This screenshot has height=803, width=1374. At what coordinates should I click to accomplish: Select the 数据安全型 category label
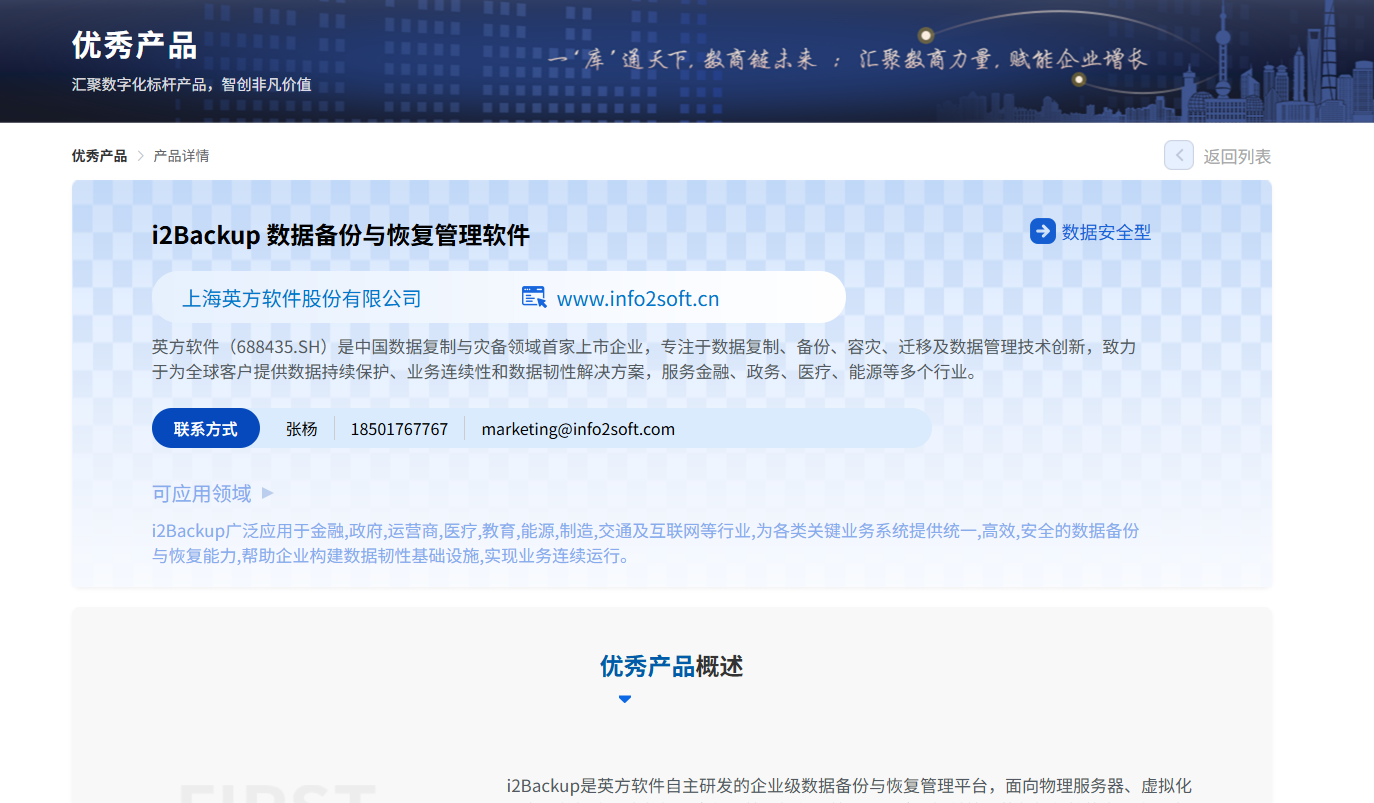tap(1106, 232)
